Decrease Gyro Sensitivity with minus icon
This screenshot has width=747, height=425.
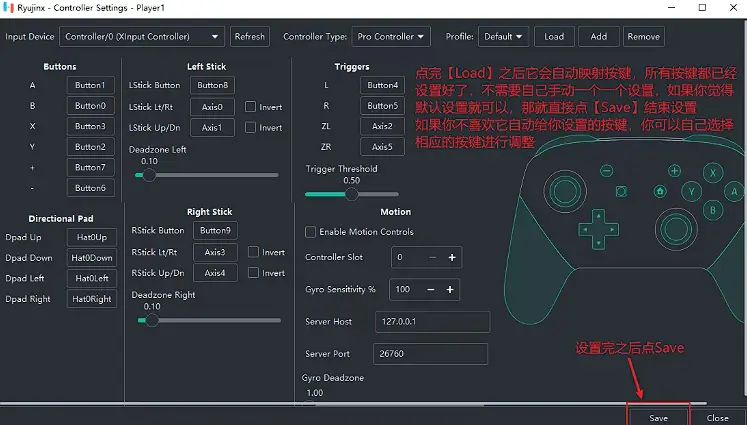pyautogui.click(x=431, y=290)
